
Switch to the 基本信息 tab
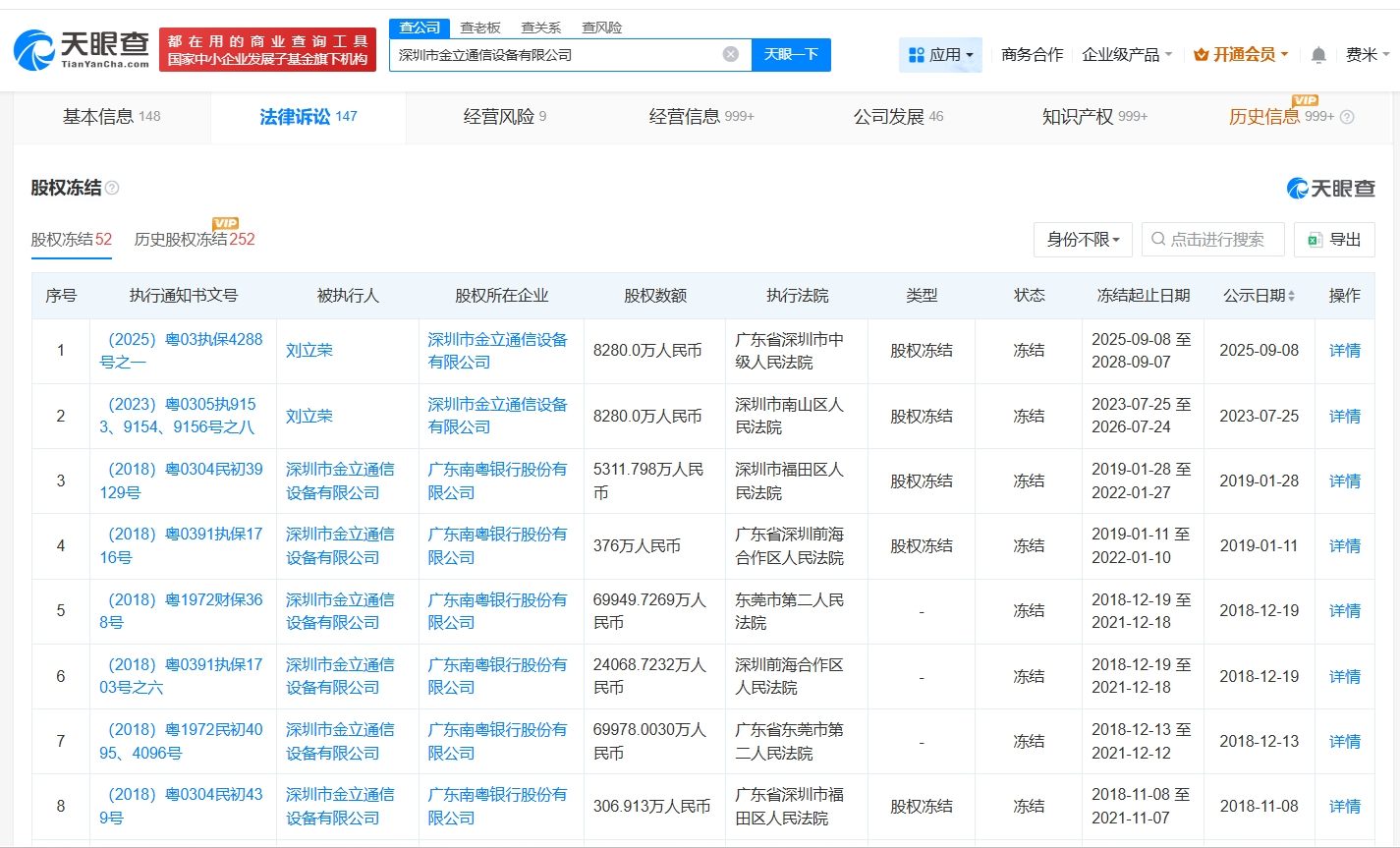point(111,117)
